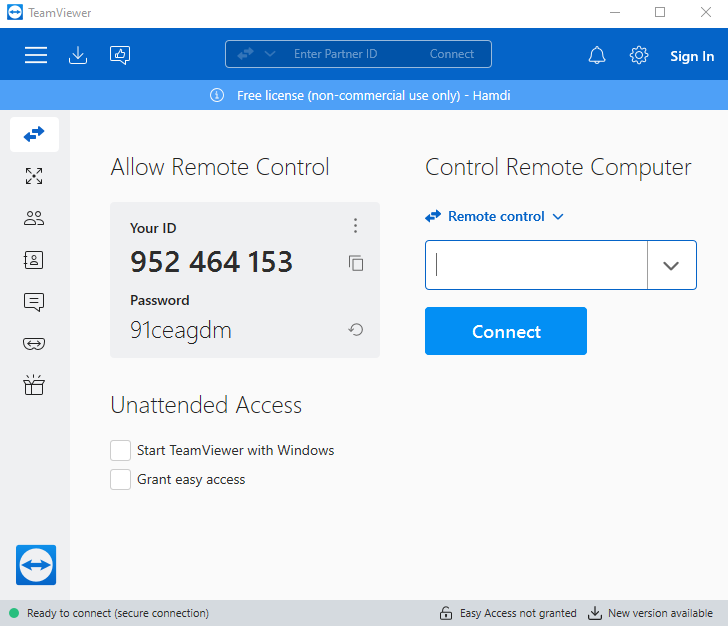Click the Allow Remote Control heading
Viewport: 728px width, 626px height.
(x=220, y=167)
